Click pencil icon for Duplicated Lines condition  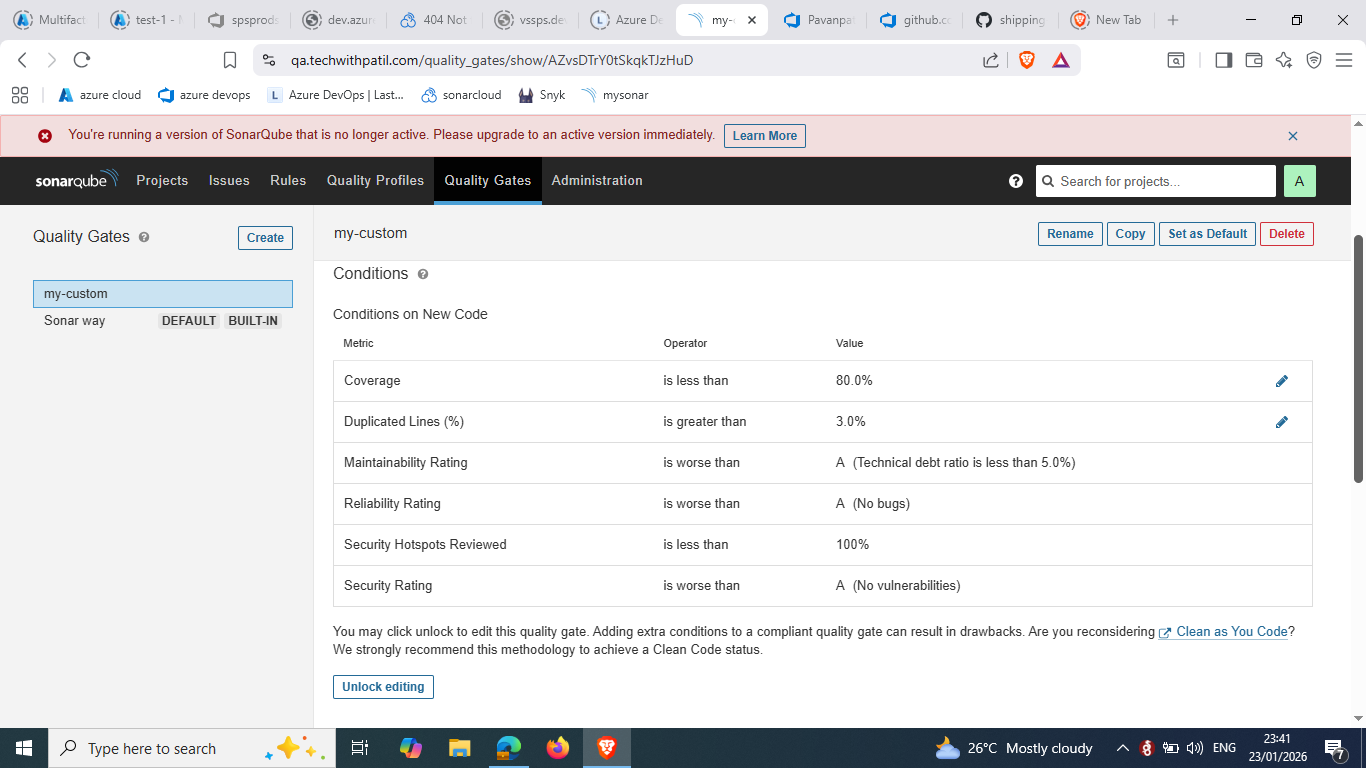coord(1281,422)
